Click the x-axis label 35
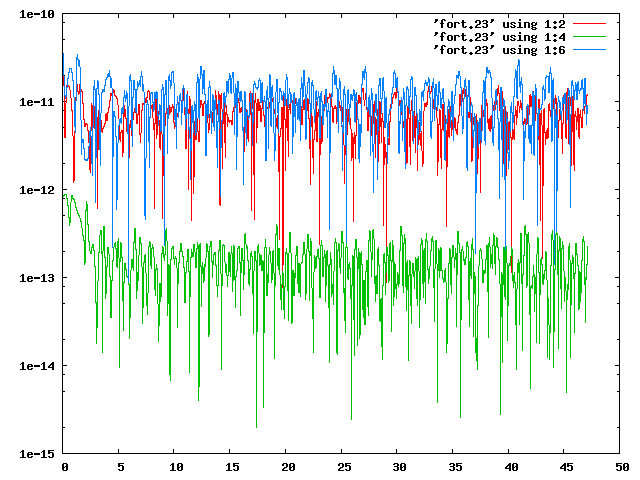640x480 pixels. tap(456, 467)
